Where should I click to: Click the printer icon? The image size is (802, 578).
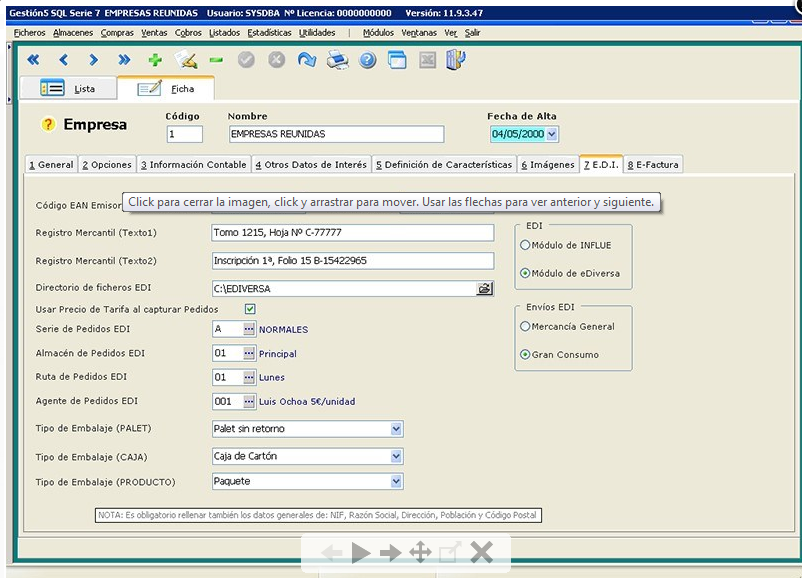click(x=337, y=60)
